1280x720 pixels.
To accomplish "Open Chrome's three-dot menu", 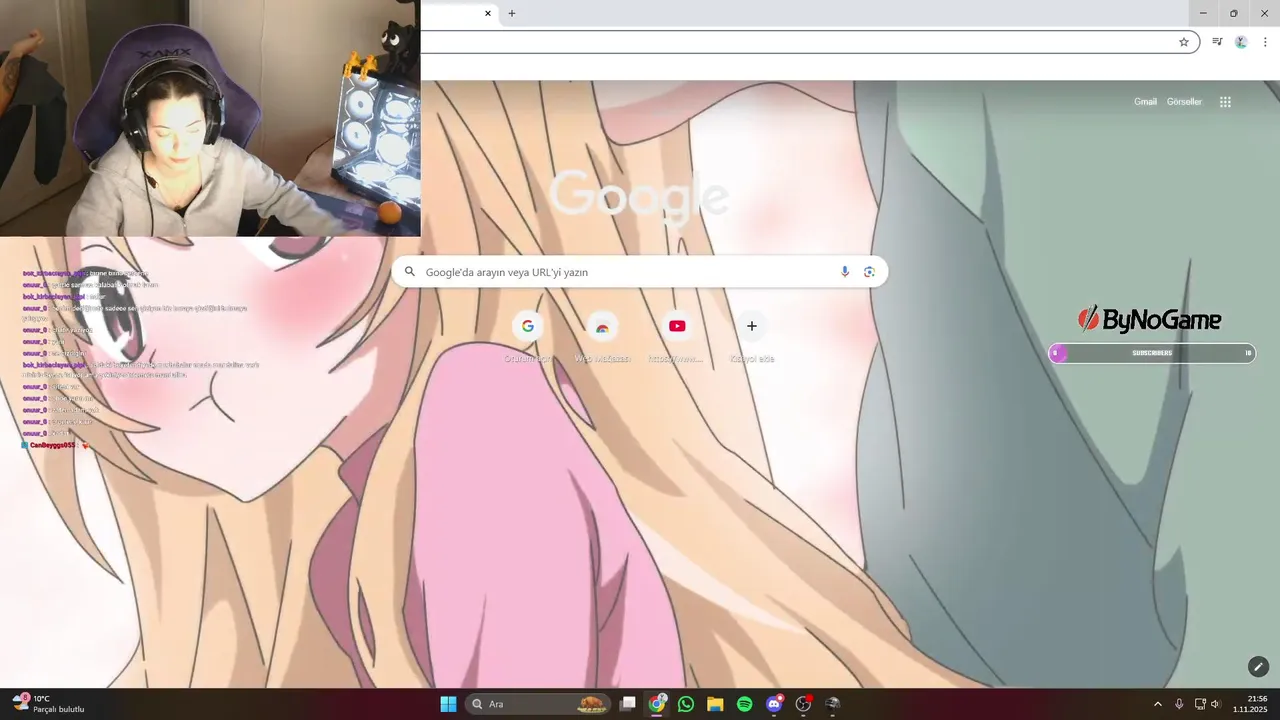I will pos(1265,42).
